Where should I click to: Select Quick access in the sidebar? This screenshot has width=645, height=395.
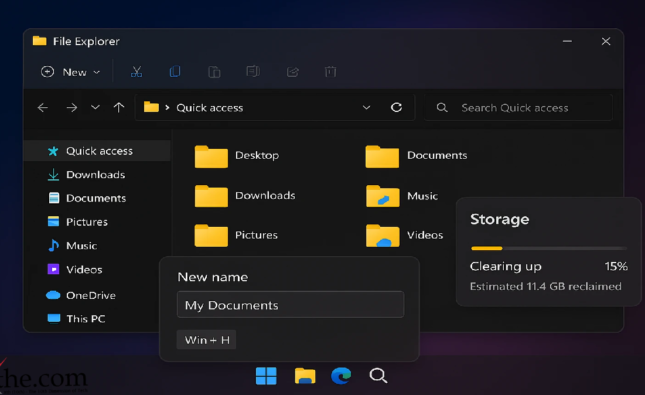click(98, 151)
